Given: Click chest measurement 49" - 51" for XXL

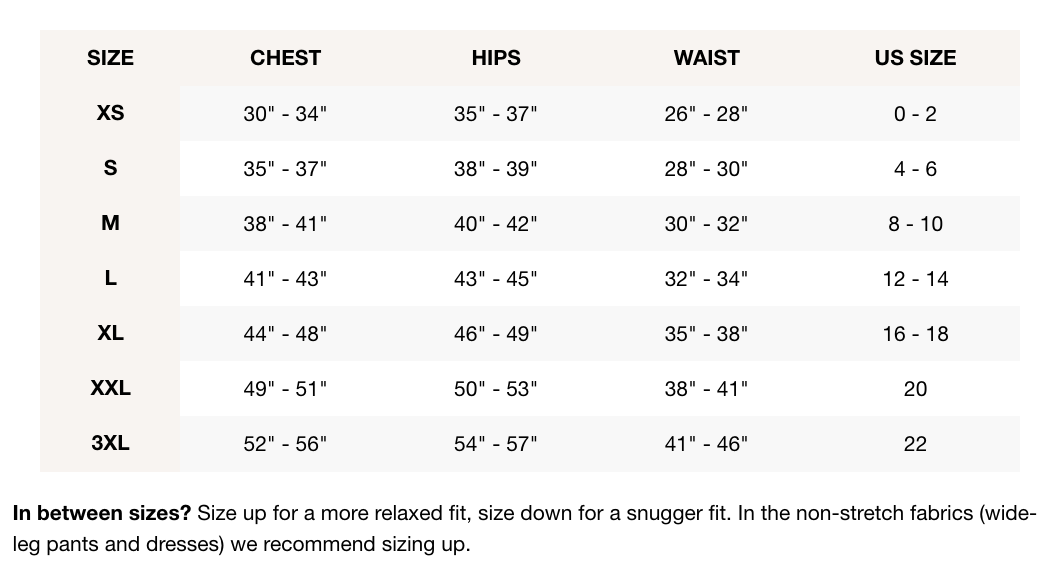Looking at the screenshot, I should pyautogui.click(x=285, y=389).
